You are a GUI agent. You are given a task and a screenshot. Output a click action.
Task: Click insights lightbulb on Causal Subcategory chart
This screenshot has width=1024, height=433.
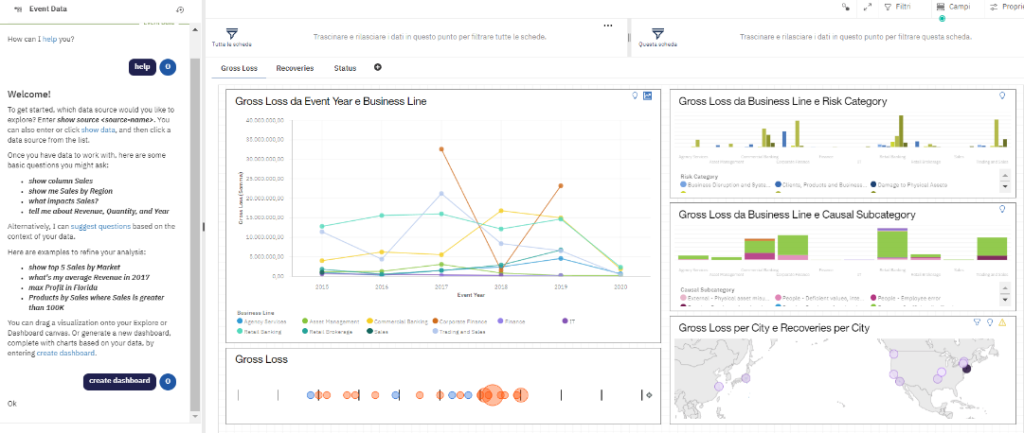click(1002, 209)
